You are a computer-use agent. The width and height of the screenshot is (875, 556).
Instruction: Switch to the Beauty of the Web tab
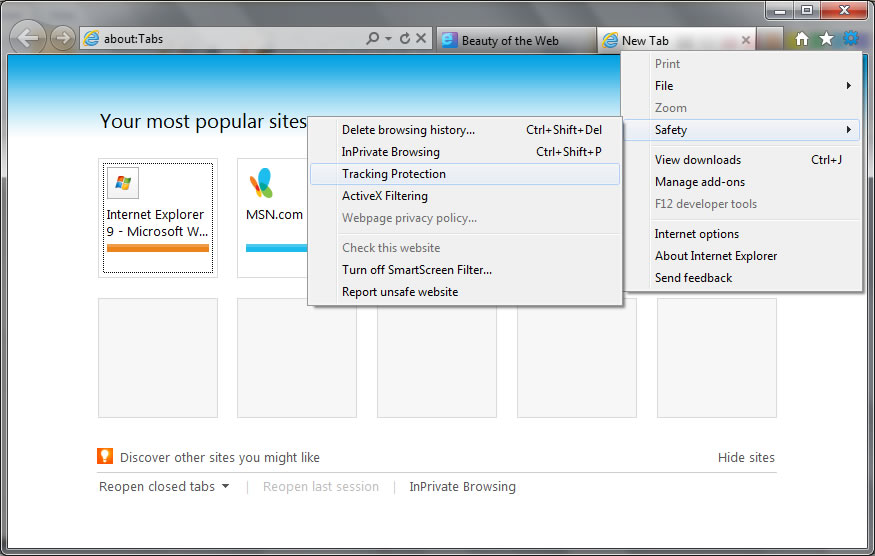coord(516,40)
